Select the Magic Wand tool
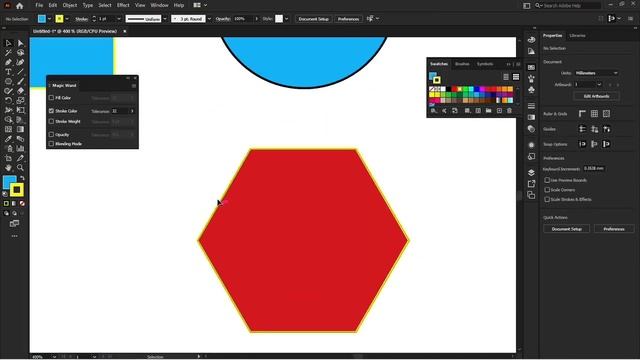This screenshot has height=360, width=640. 8,53
